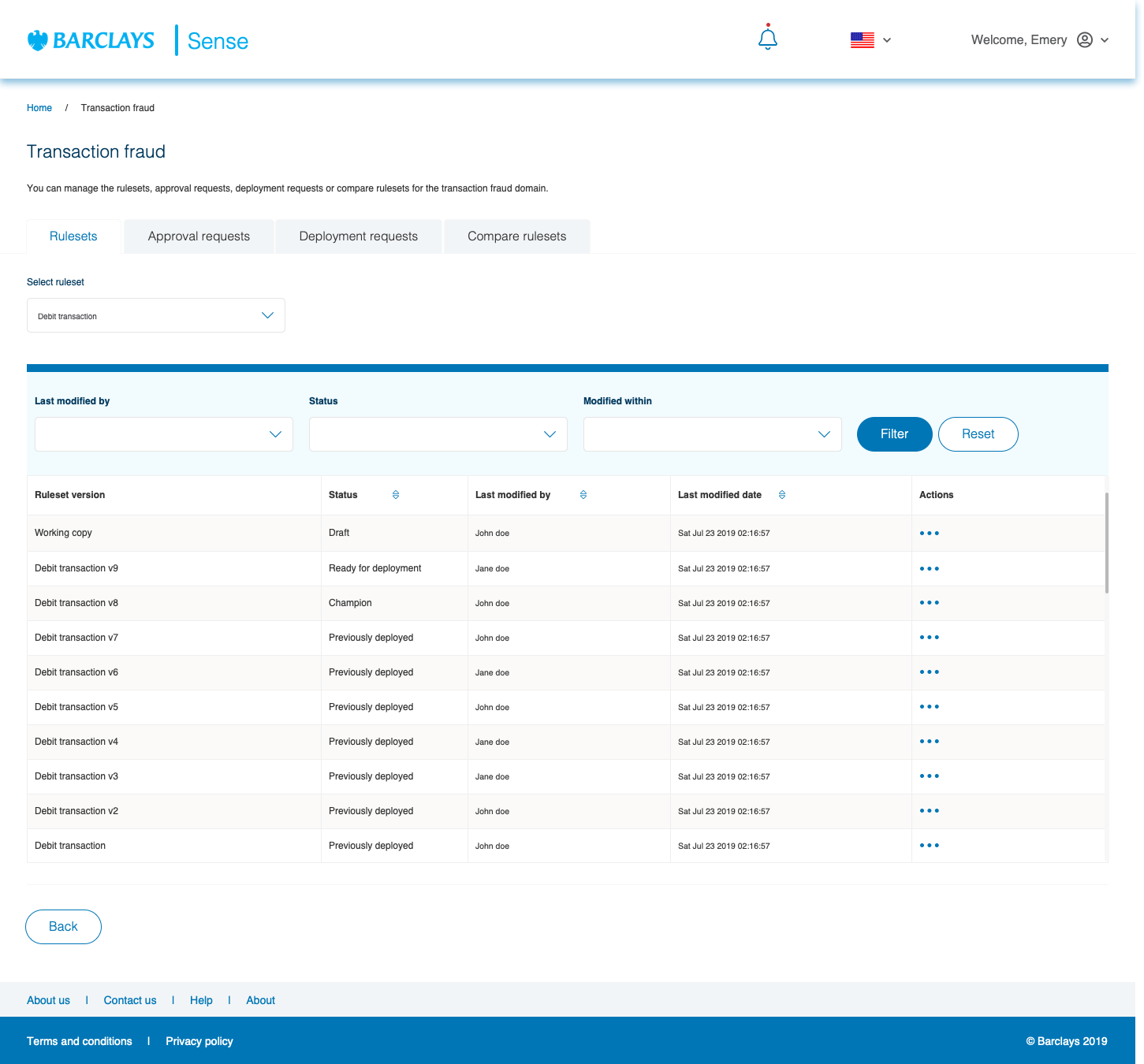1144x1064 pixels.
Task: Open actions menu for Debit transaction v5
Action: pyautogui.click(x=930, y=707)
